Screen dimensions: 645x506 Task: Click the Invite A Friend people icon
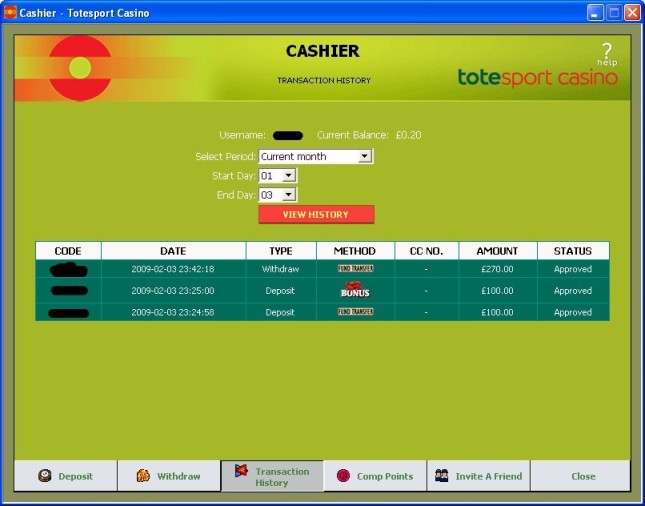pyautogui.click(x=441, y=476)
